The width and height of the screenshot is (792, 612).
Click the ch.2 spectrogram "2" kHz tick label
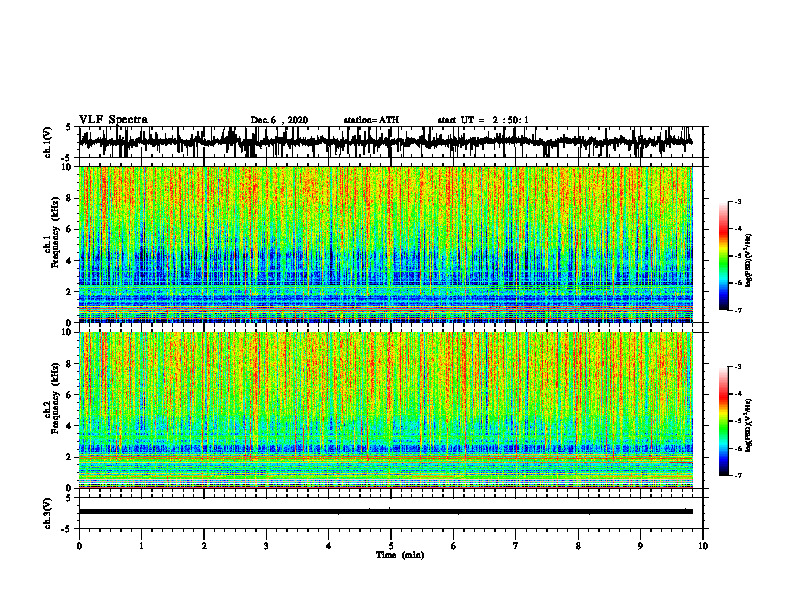pos(69,457)
